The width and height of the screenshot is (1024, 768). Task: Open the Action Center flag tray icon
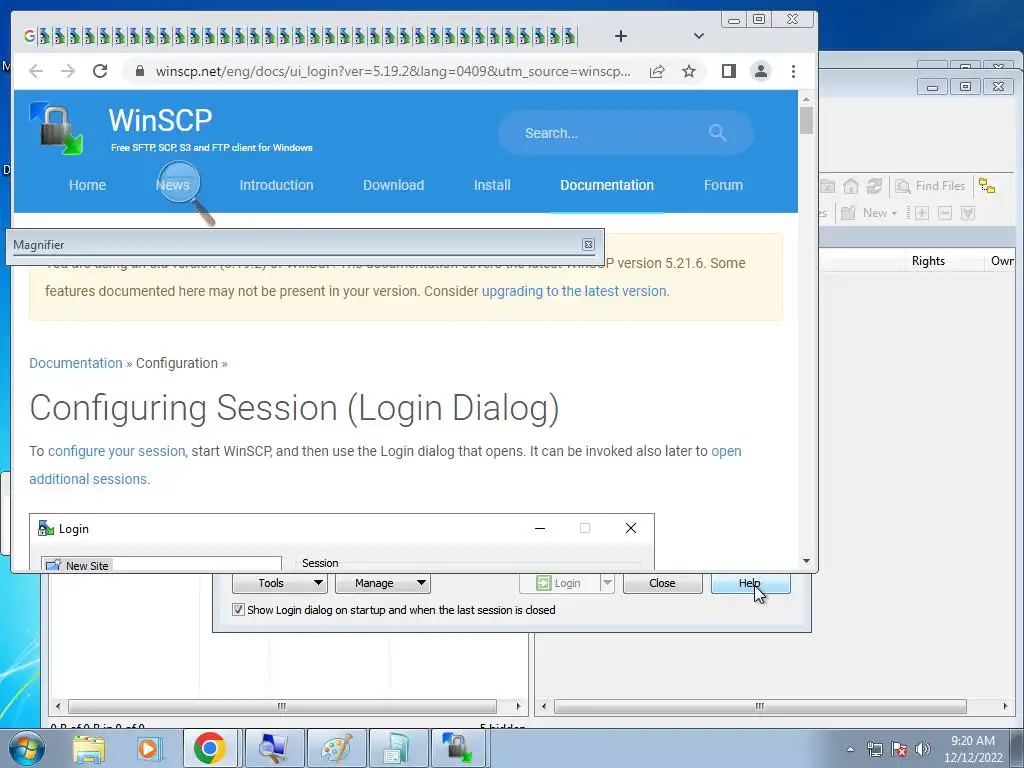pos(899,749)
